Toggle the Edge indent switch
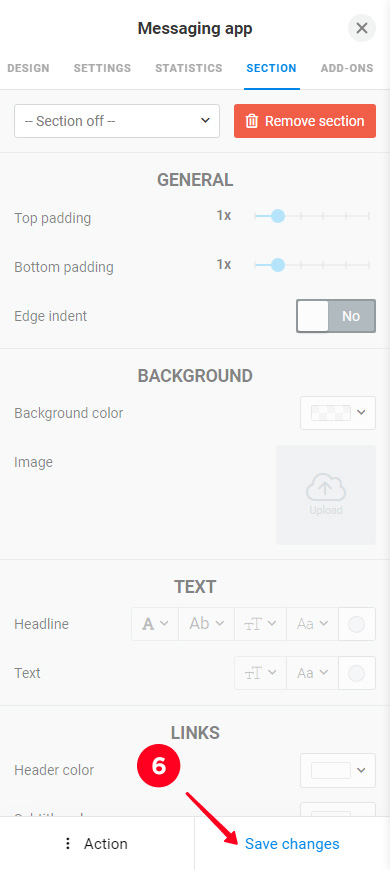This screenshot has width=390, height=870. [x=336, y=316]
